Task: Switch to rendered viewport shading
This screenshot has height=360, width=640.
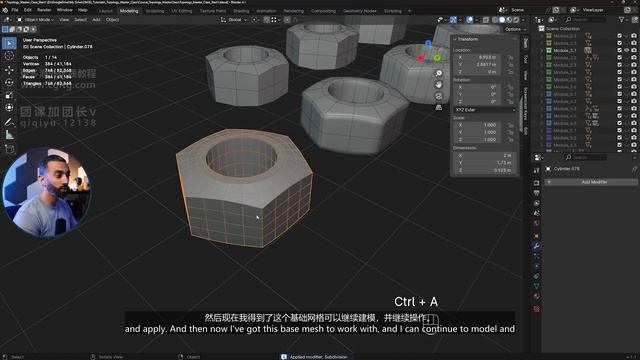Action: [x=516, y=20]
